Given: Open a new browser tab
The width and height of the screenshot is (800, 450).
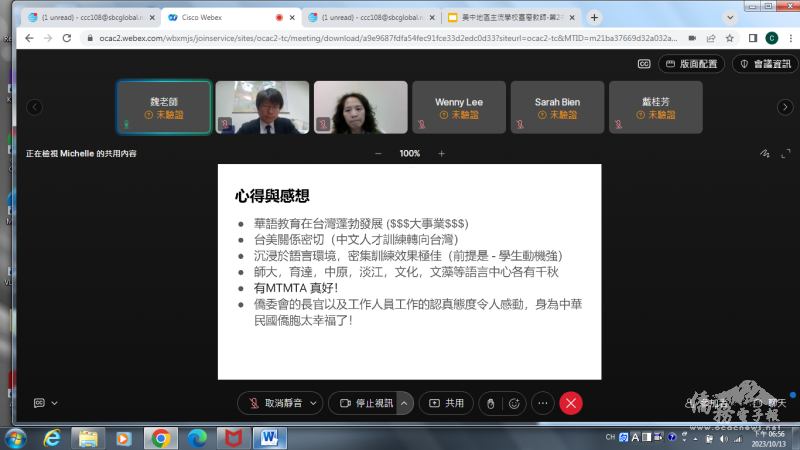Looking at the screenshot, I should click(594, 17).
